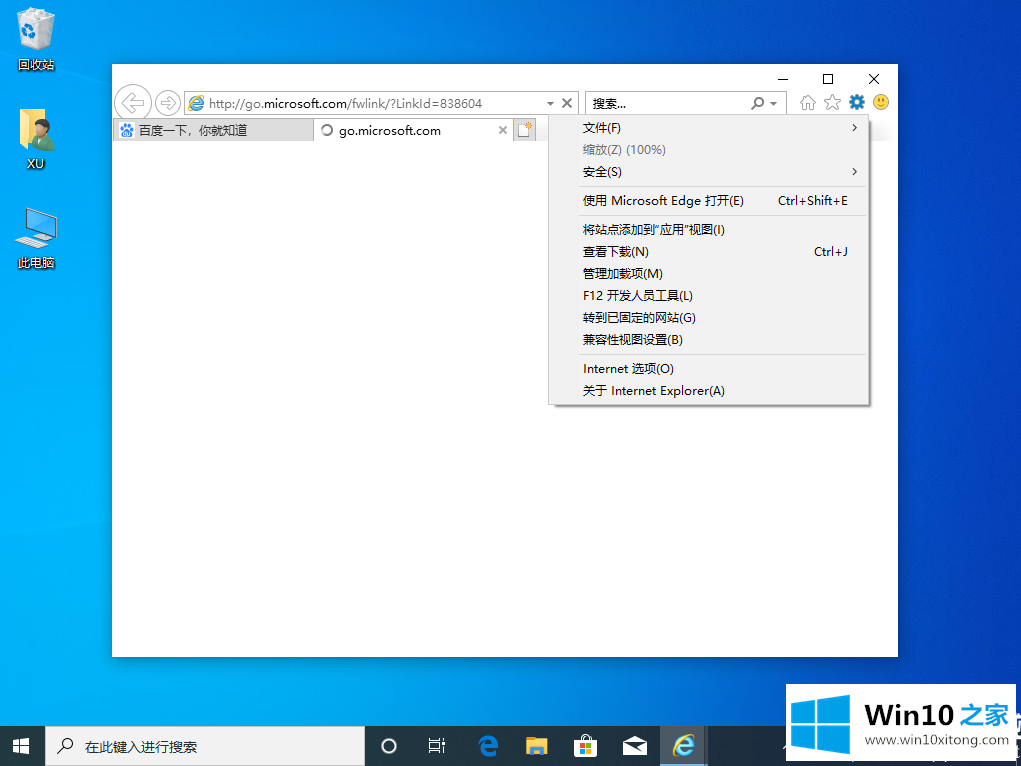The height and width of the screenshot is (766, 1021).
Task: Open 查看下载(N) menu entry
Action: tap(709, 251)
